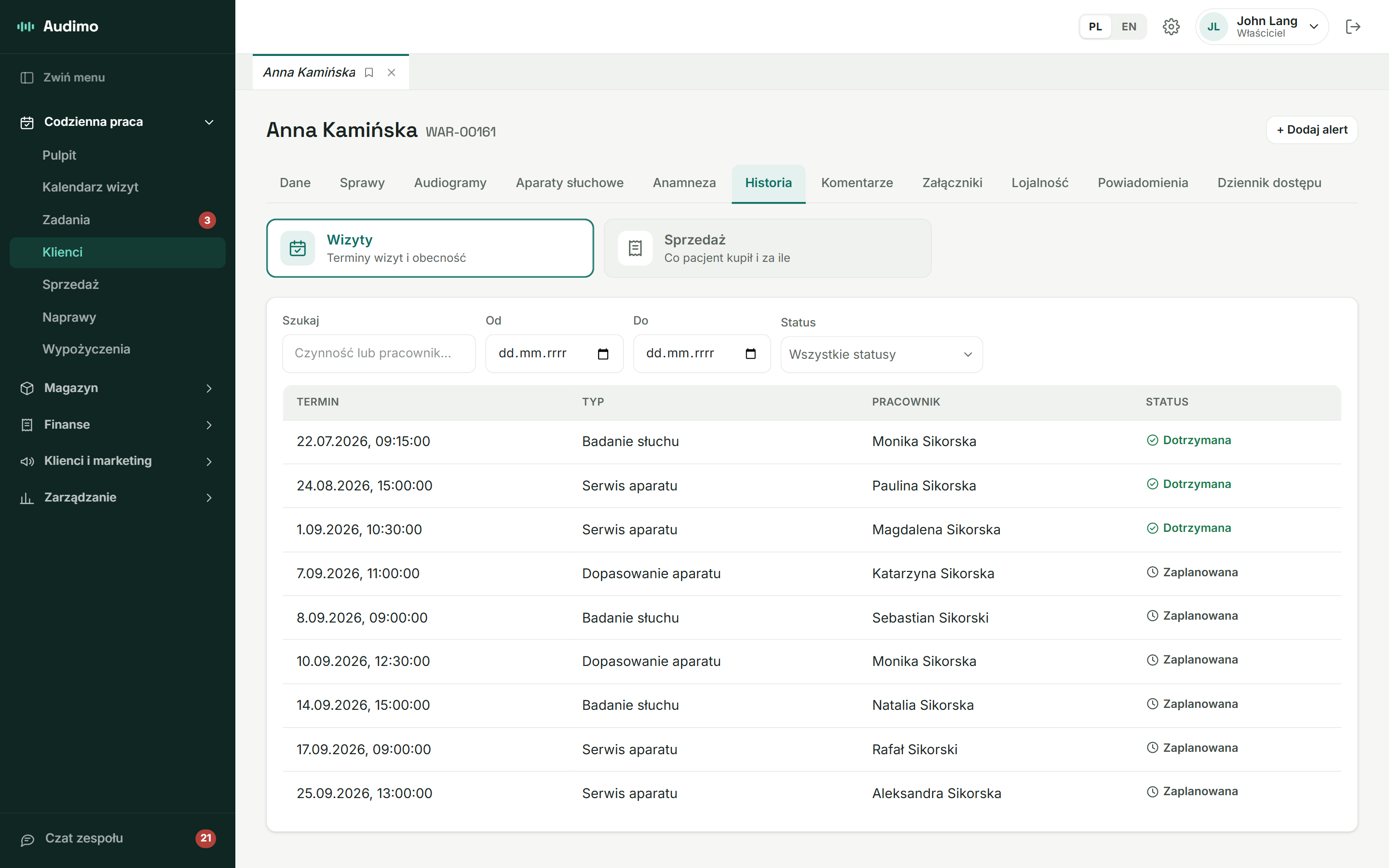Open the John Lang user menu chevron
The height and width of the screenshot is (868, 1389).
click(x=1313, y=27)
